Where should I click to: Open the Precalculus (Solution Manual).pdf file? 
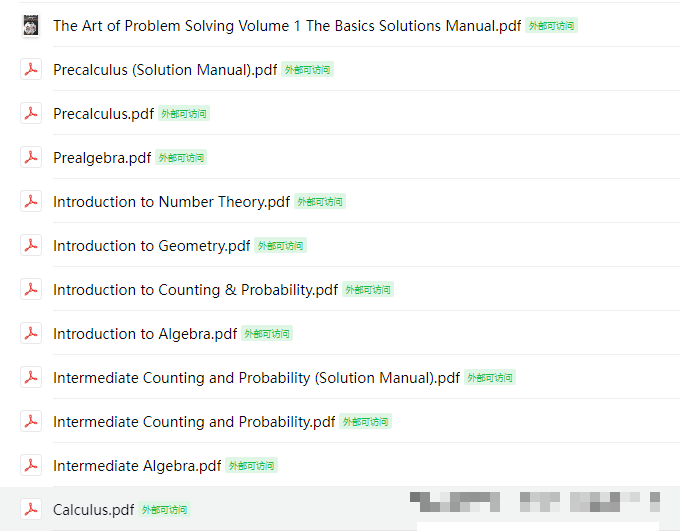[165, 70]
